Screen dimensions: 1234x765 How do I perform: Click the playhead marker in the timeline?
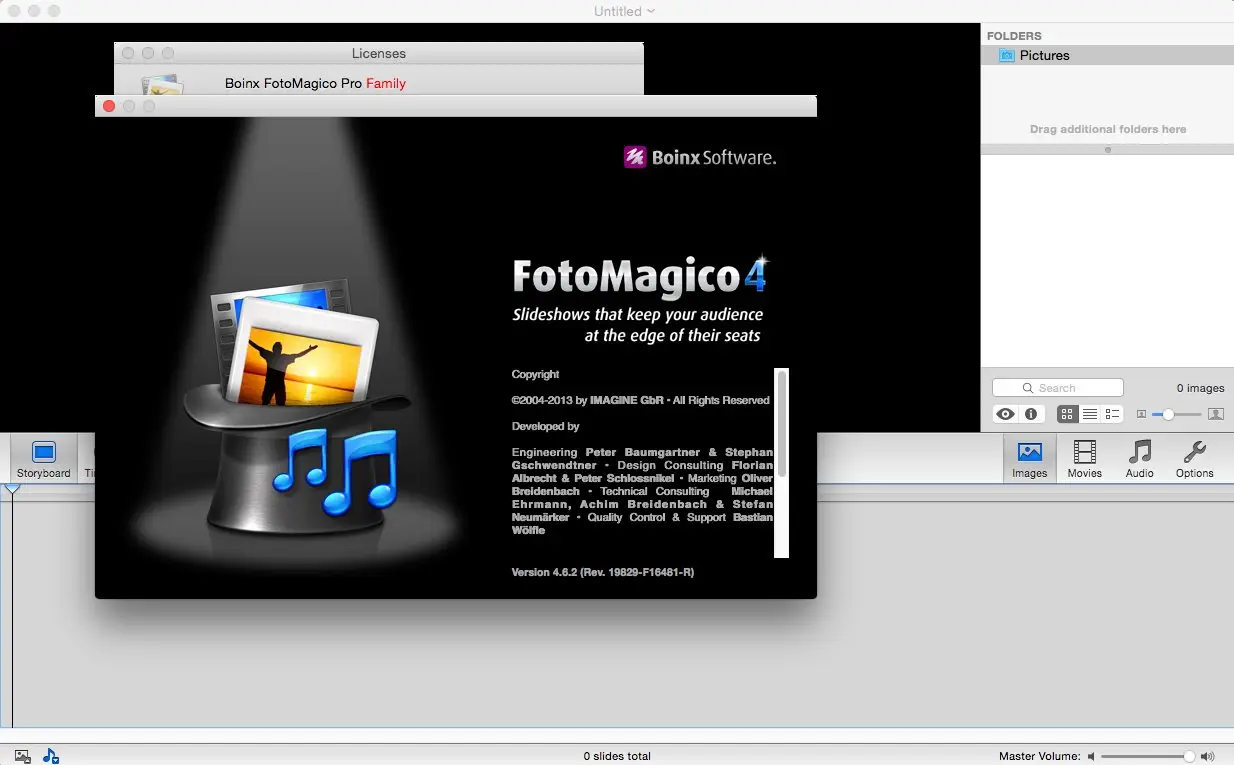(12, 489)
